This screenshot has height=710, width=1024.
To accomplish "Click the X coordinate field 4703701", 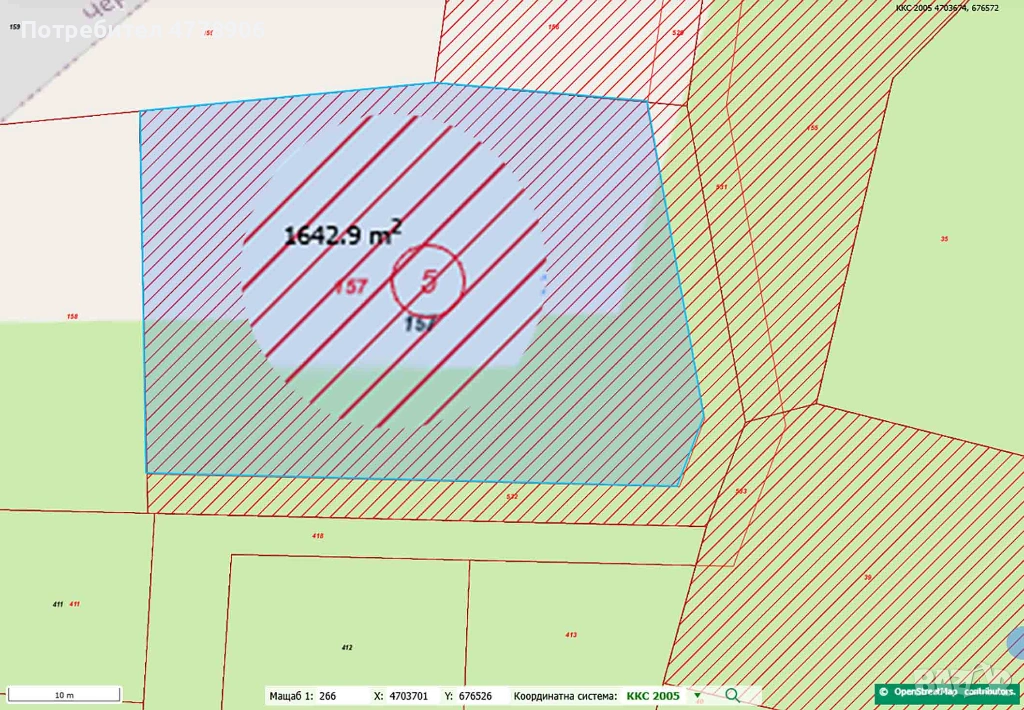I will coord(408,696).
